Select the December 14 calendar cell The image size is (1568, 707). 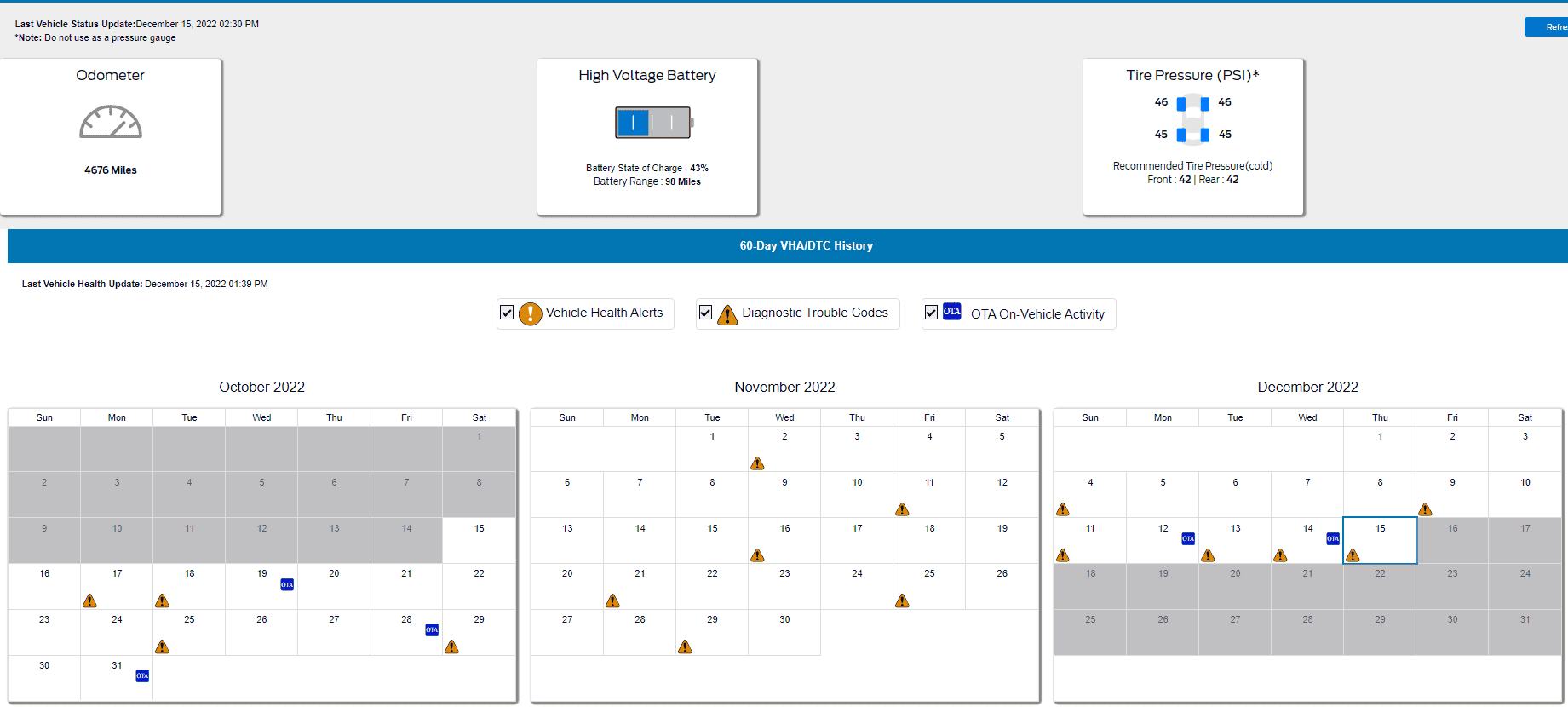click(x=1307, y=540)
